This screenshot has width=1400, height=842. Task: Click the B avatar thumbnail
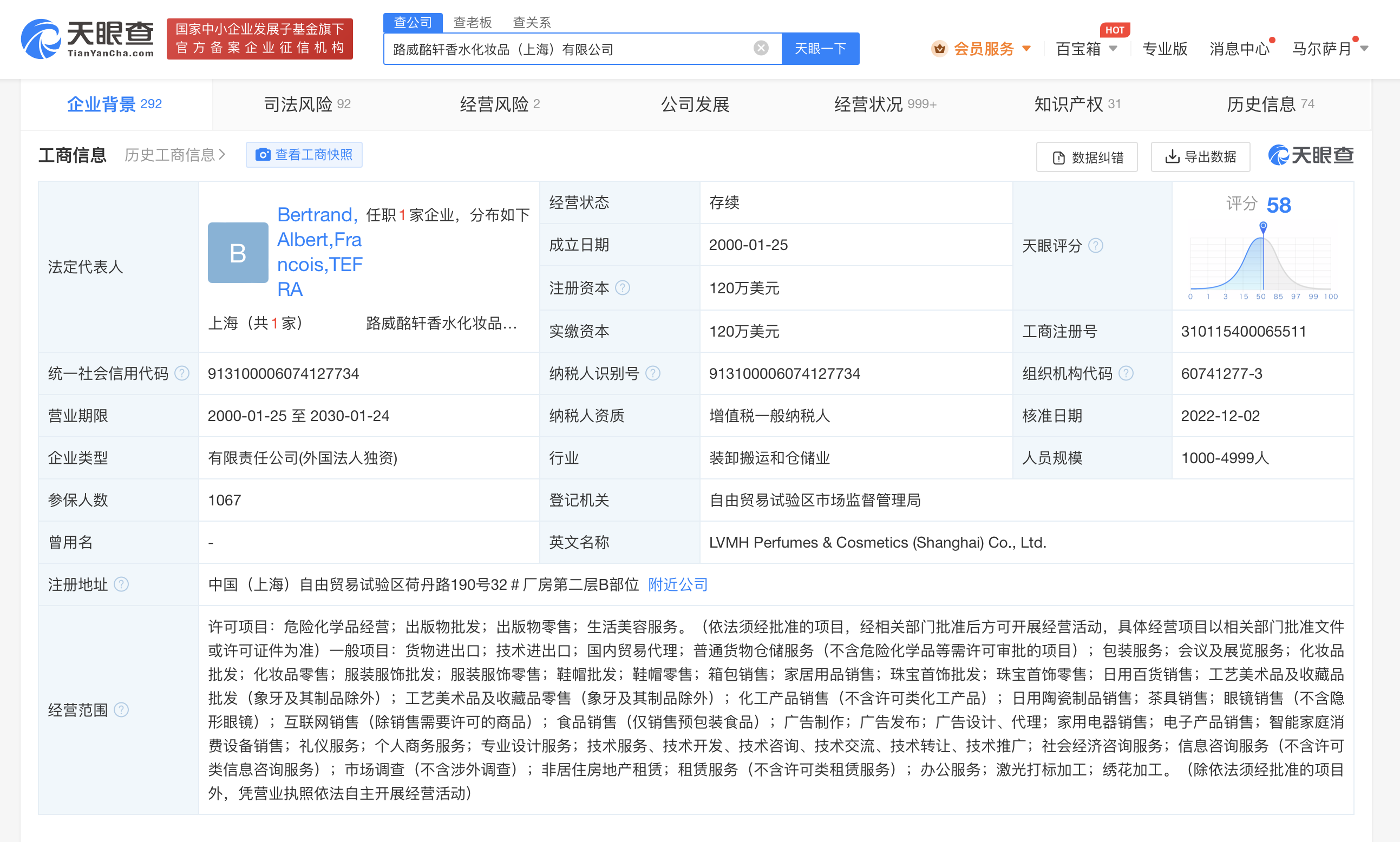(238, 253)
